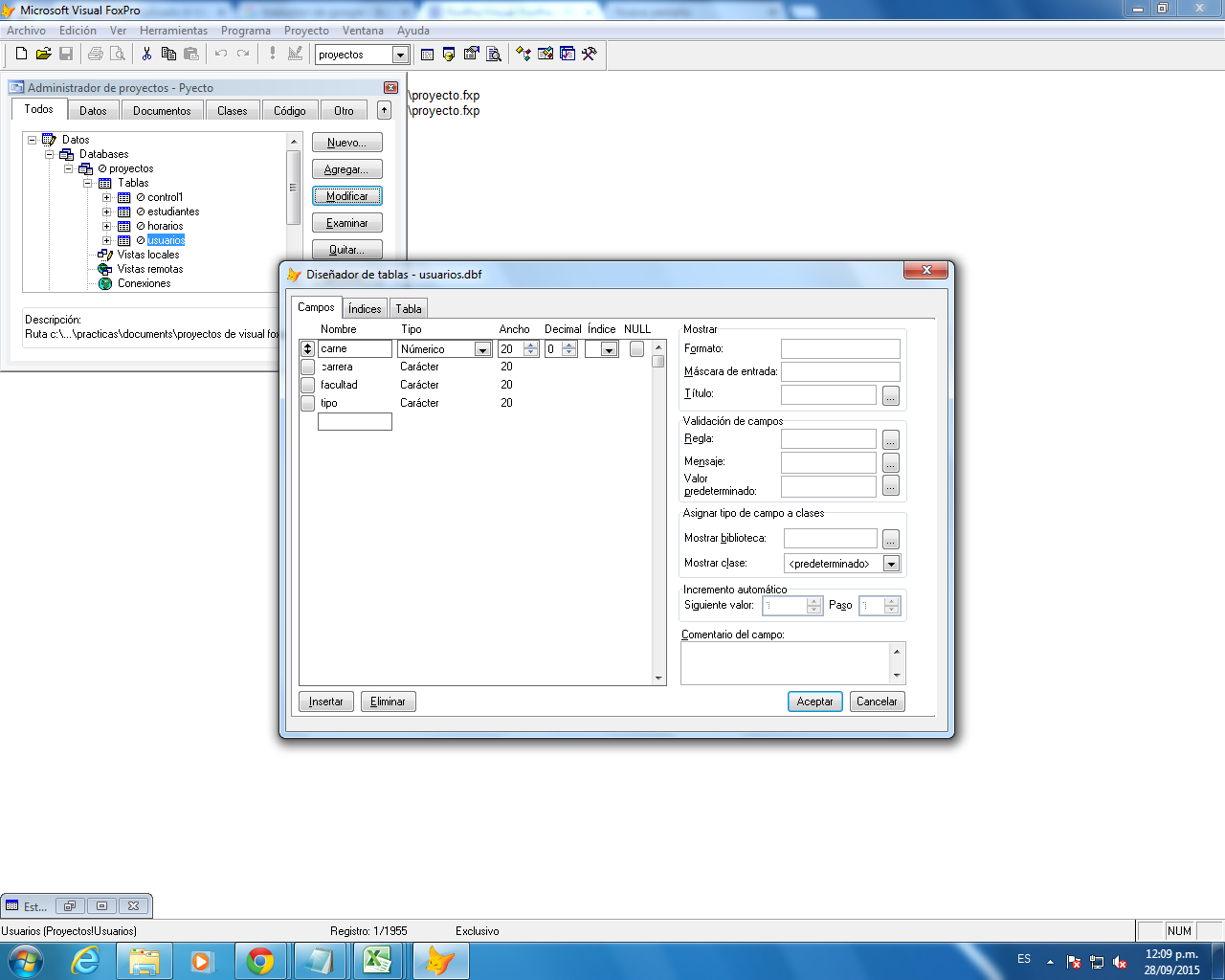Open the Regla expression builder ellipsis button

pyautogui.click(x=890, y=439)
